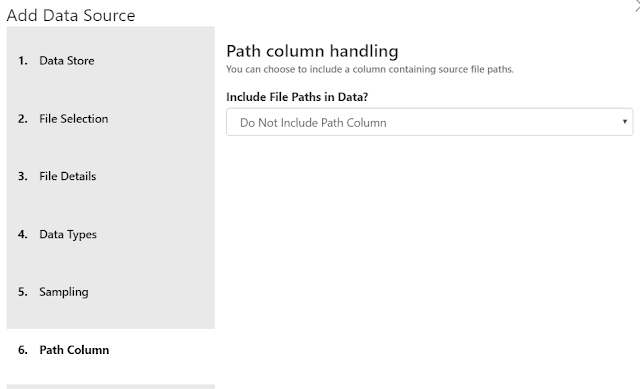Viewport: 640px width, 389px height.
Task: Click the Path column handling heading
Action: click(x=312, y=51)
